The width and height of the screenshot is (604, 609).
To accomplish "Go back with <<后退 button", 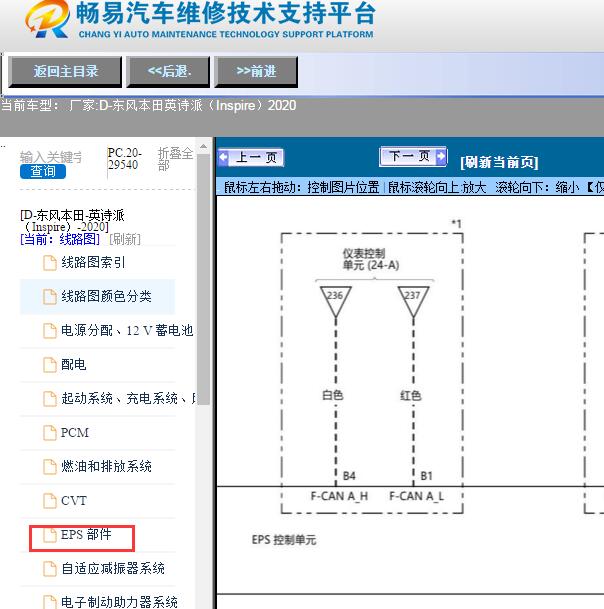I will pos(168,72).
